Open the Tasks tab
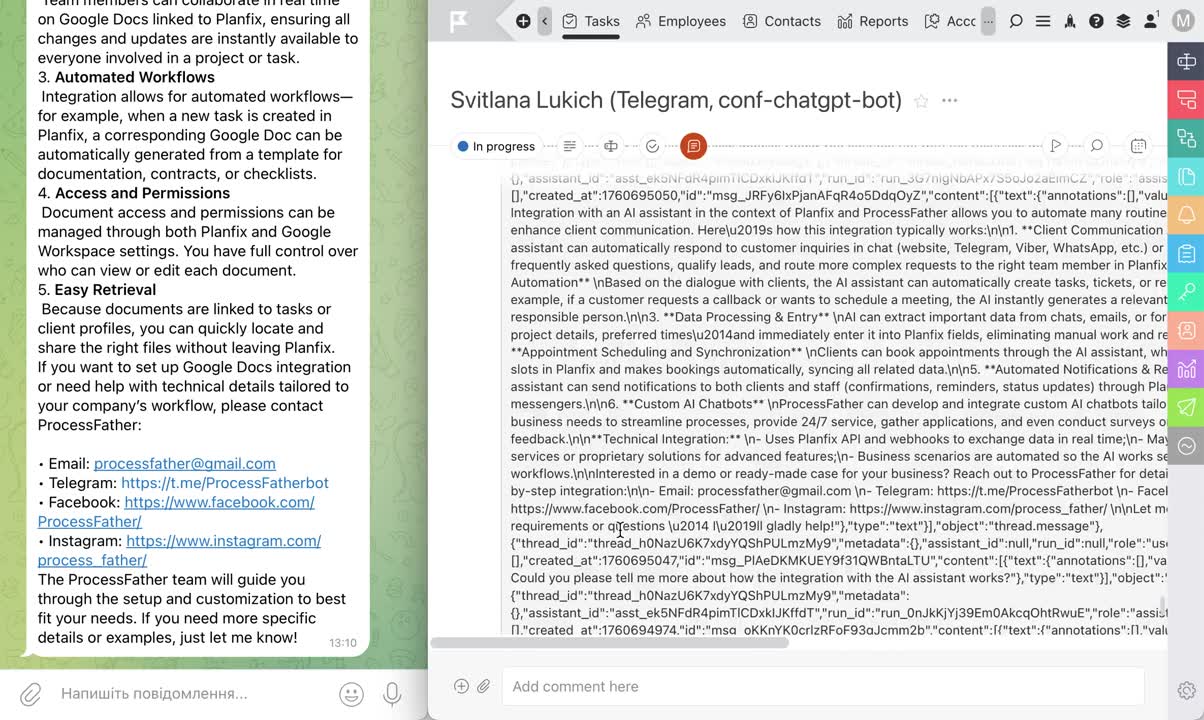This screenshot has height=720, width=1204. coord(591,21)
